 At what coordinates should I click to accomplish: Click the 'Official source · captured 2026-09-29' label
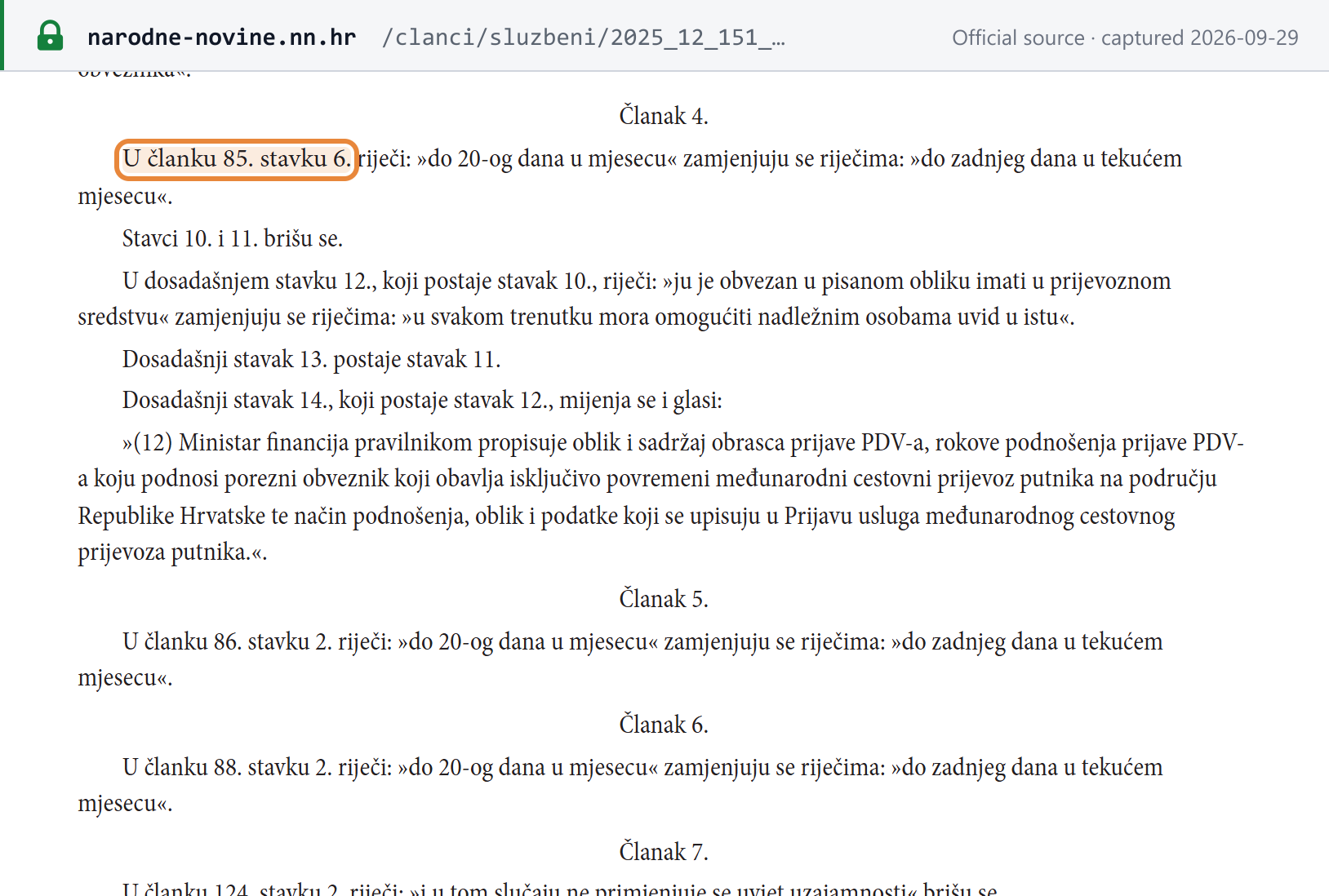click(x=1125, y=38)
